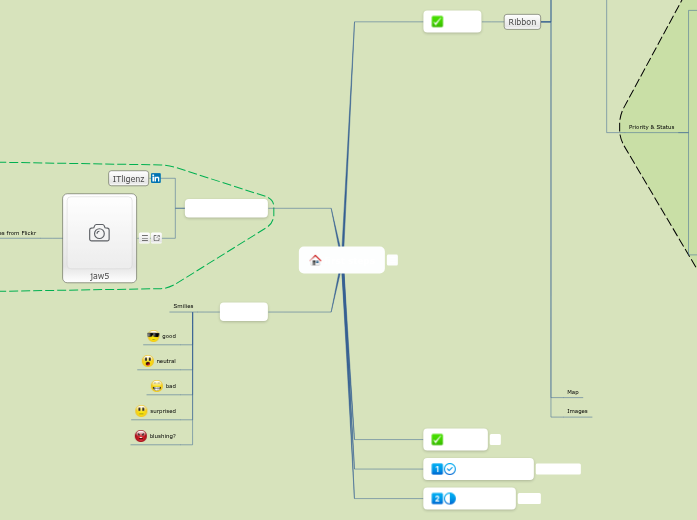Select the Map topic
The image size is (697, 520).
pos(573,392)
